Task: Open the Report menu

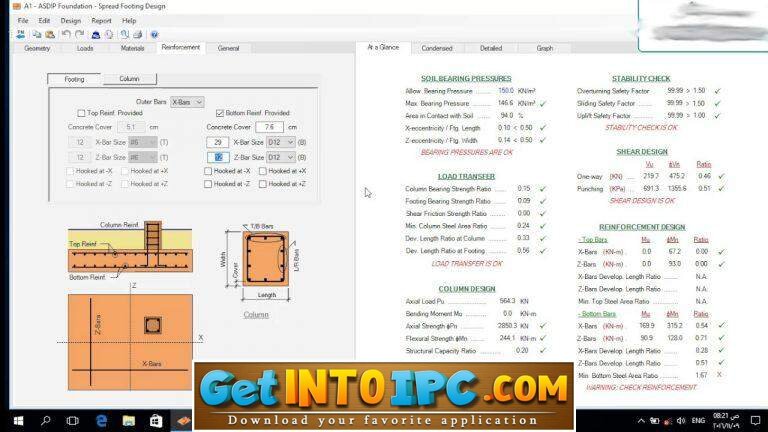Action: (x=101, y=21)
